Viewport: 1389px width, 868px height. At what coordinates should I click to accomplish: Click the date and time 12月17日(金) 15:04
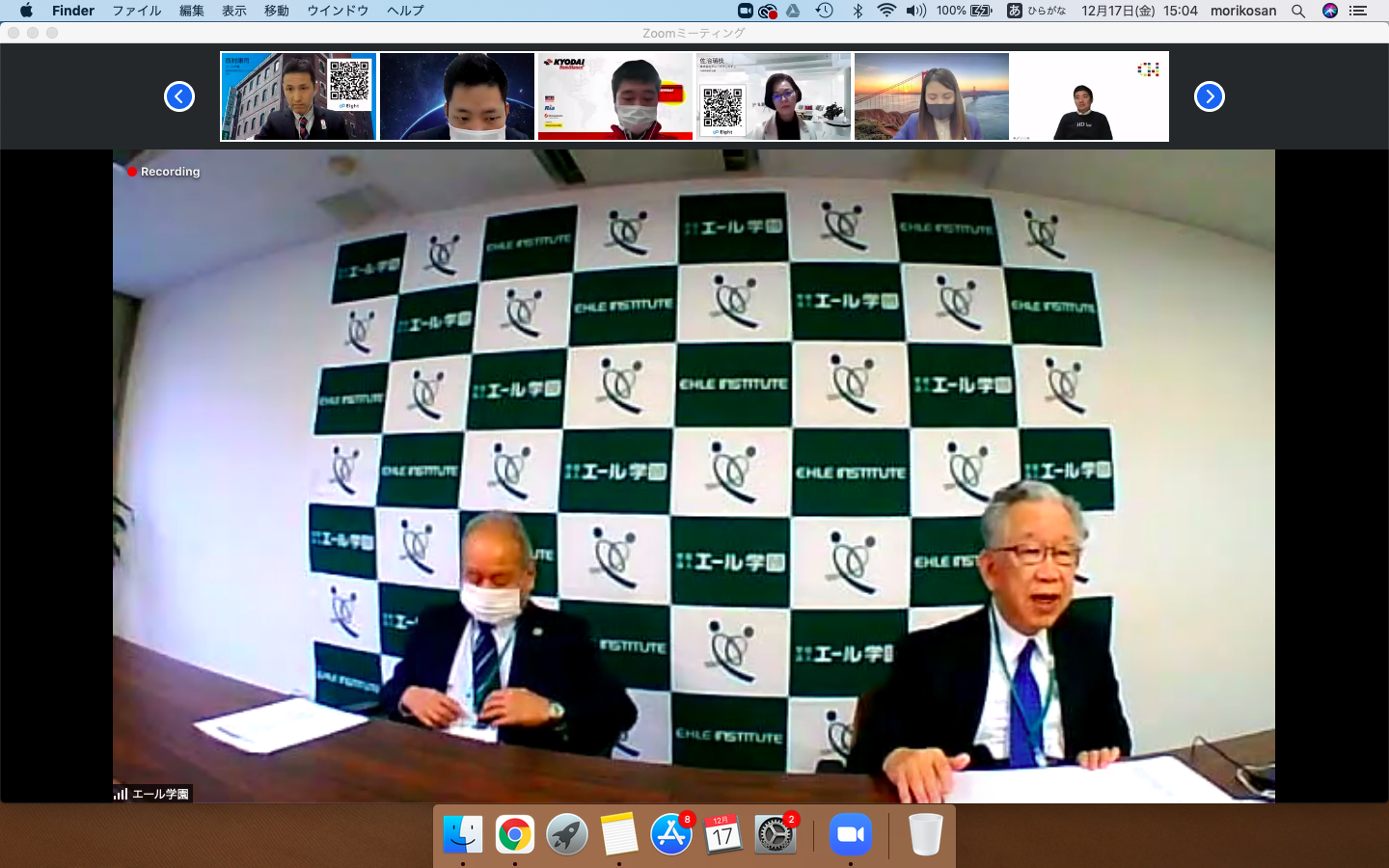[1139, 11]
